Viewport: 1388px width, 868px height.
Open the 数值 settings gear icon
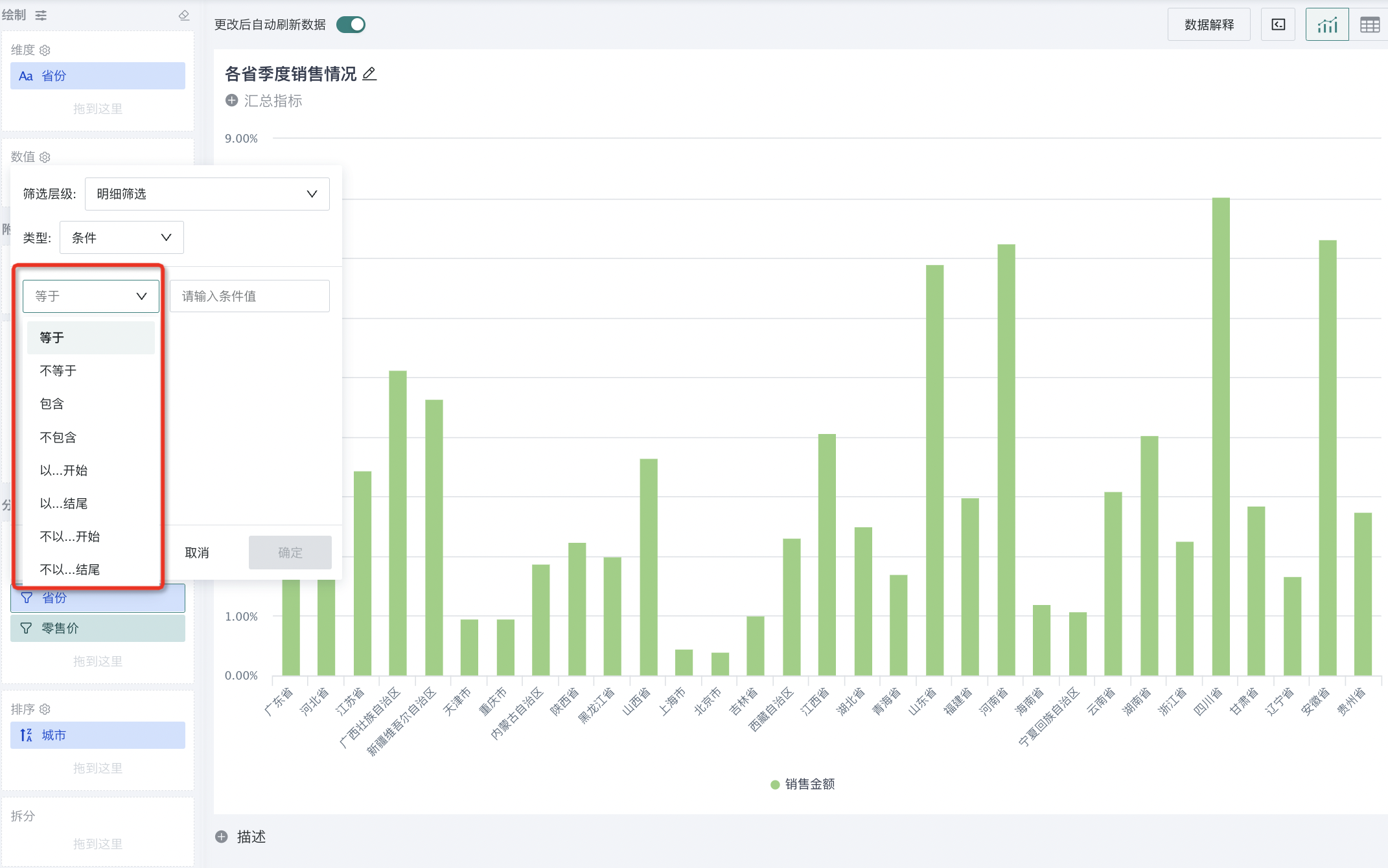(x=45, y=157)
